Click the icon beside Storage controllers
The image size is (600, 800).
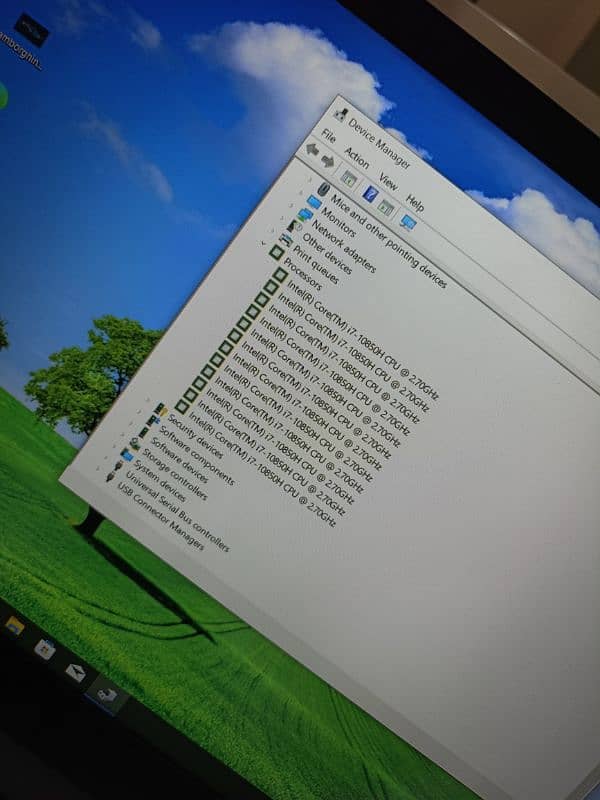point(135,444)
